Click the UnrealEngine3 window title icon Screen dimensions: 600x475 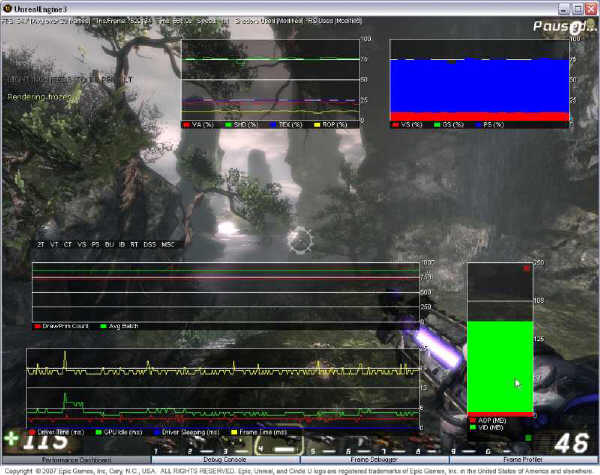(x=7, y=8)
